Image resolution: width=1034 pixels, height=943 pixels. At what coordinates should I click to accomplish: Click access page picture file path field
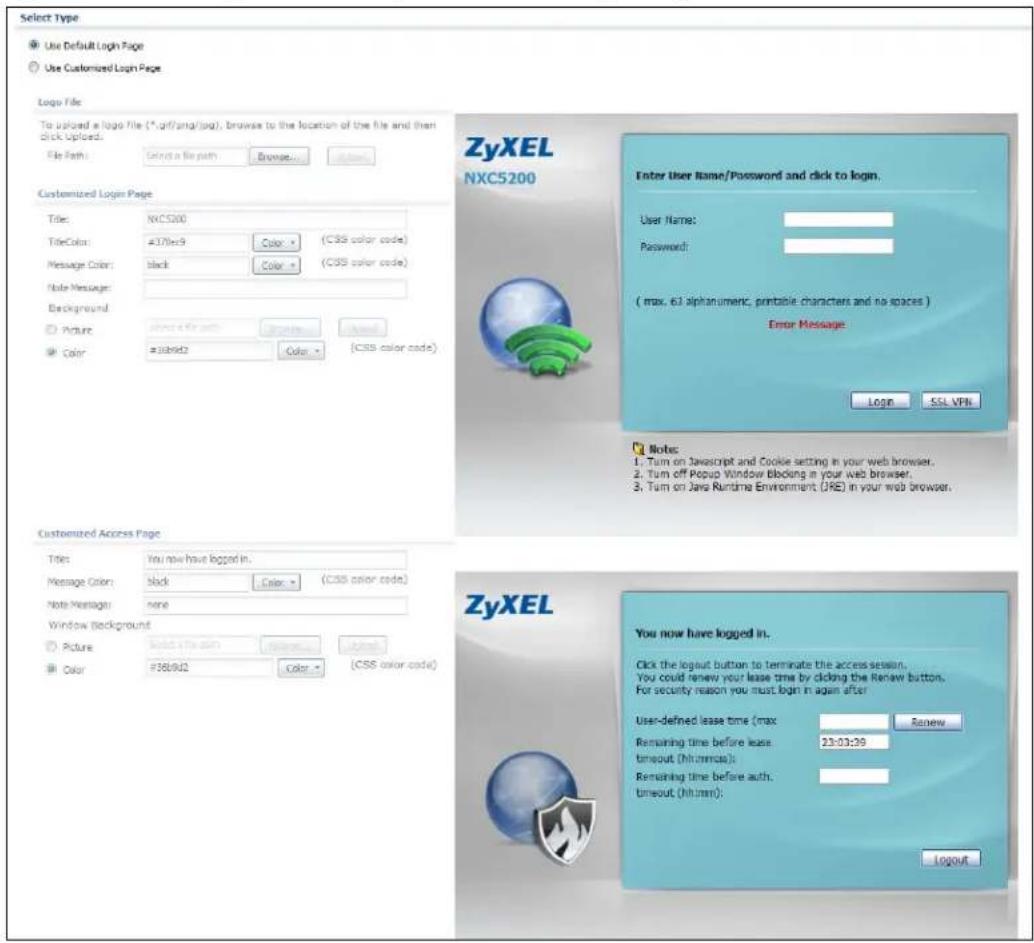(200, 645)
